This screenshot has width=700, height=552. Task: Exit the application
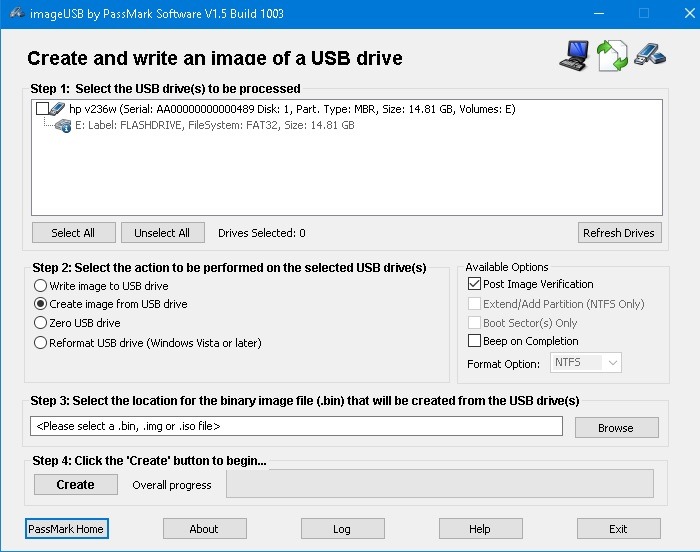(x=619, y=529)
